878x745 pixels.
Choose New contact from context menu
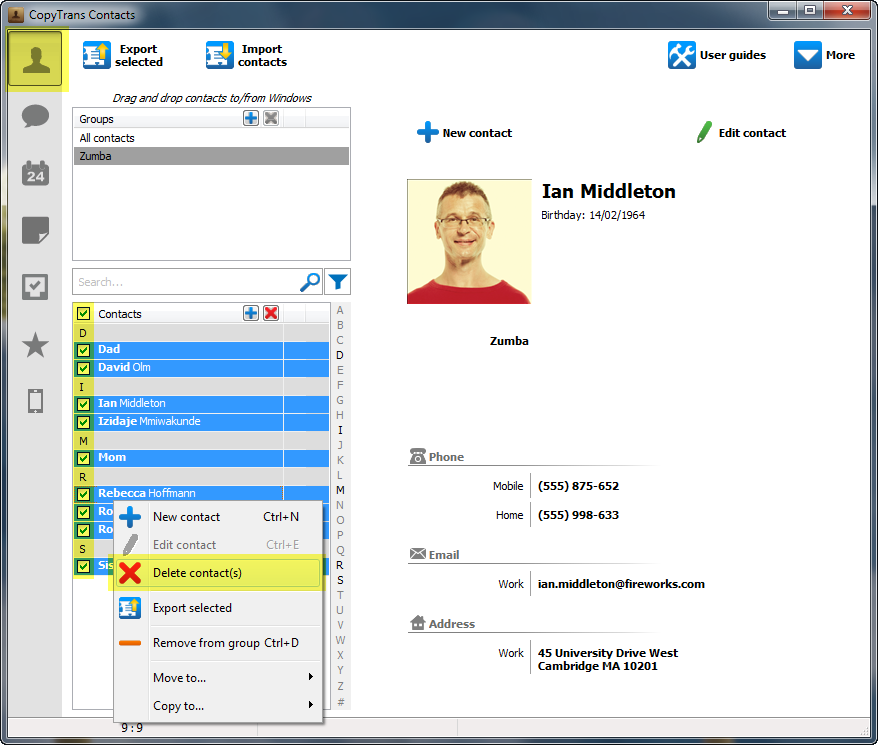218,517
